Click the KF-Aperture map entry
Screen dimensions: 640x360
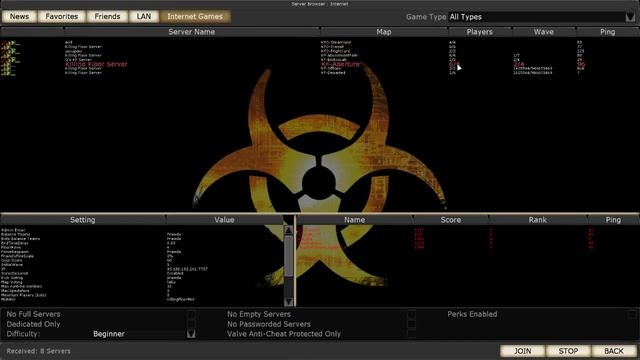(340, 64)
